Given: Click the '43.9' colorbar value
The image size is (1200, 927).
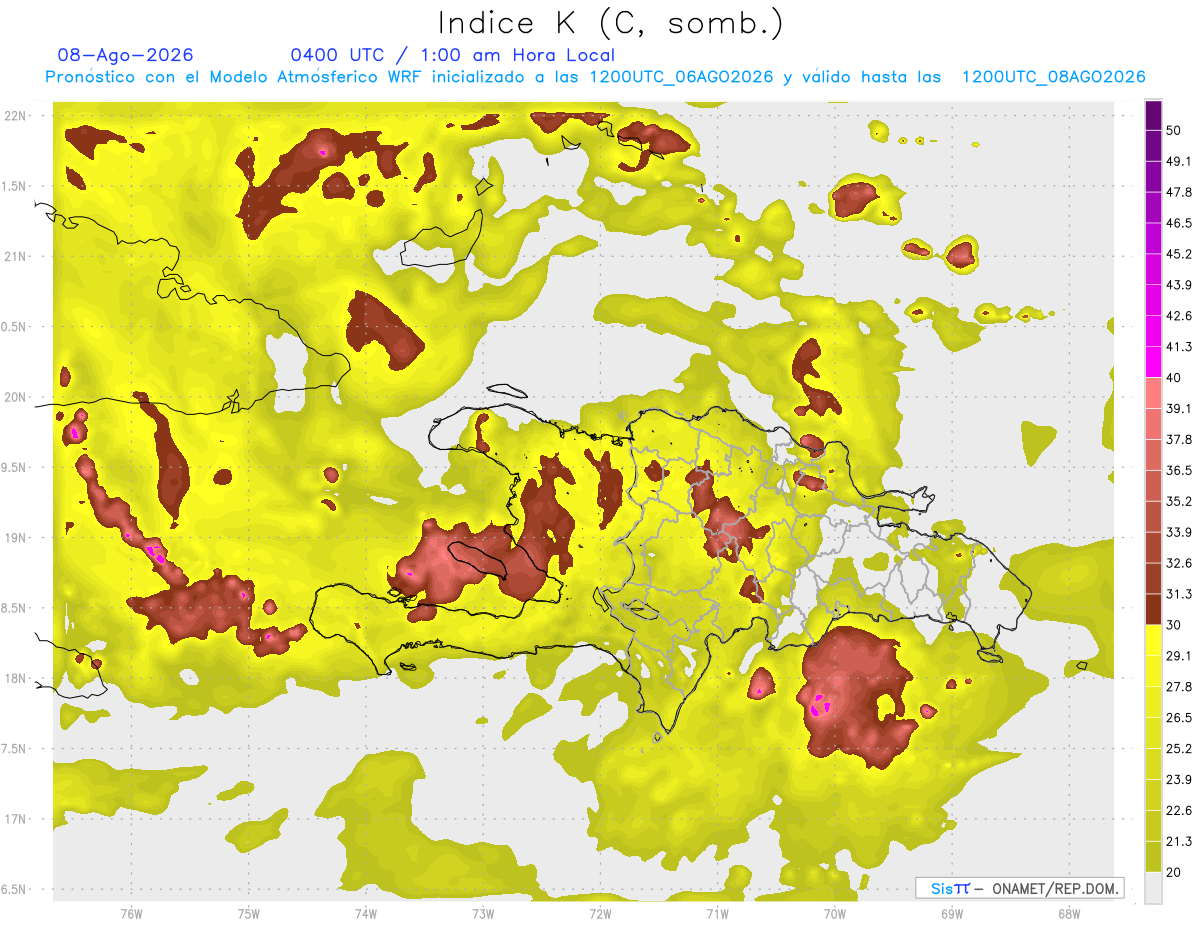Looking at the screenshot, I should 1180,285.
